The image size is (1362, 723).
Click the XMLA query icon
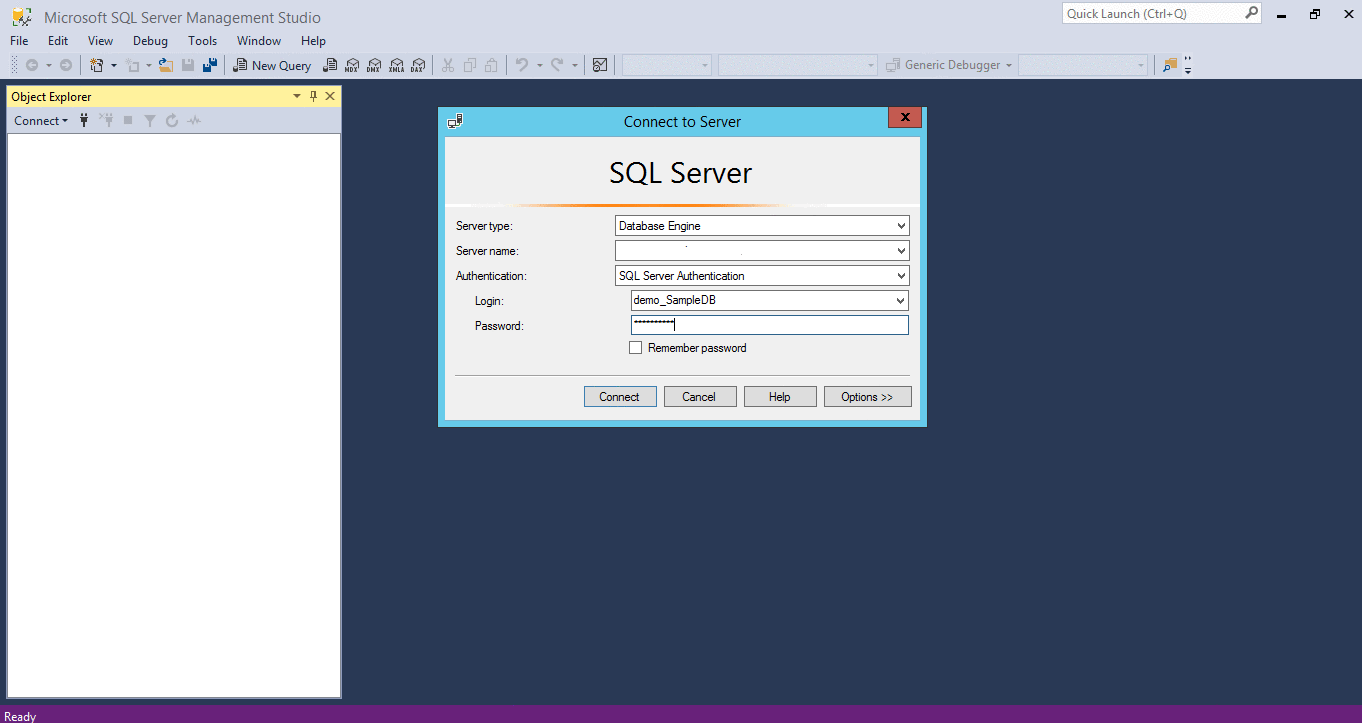(396, 65)
